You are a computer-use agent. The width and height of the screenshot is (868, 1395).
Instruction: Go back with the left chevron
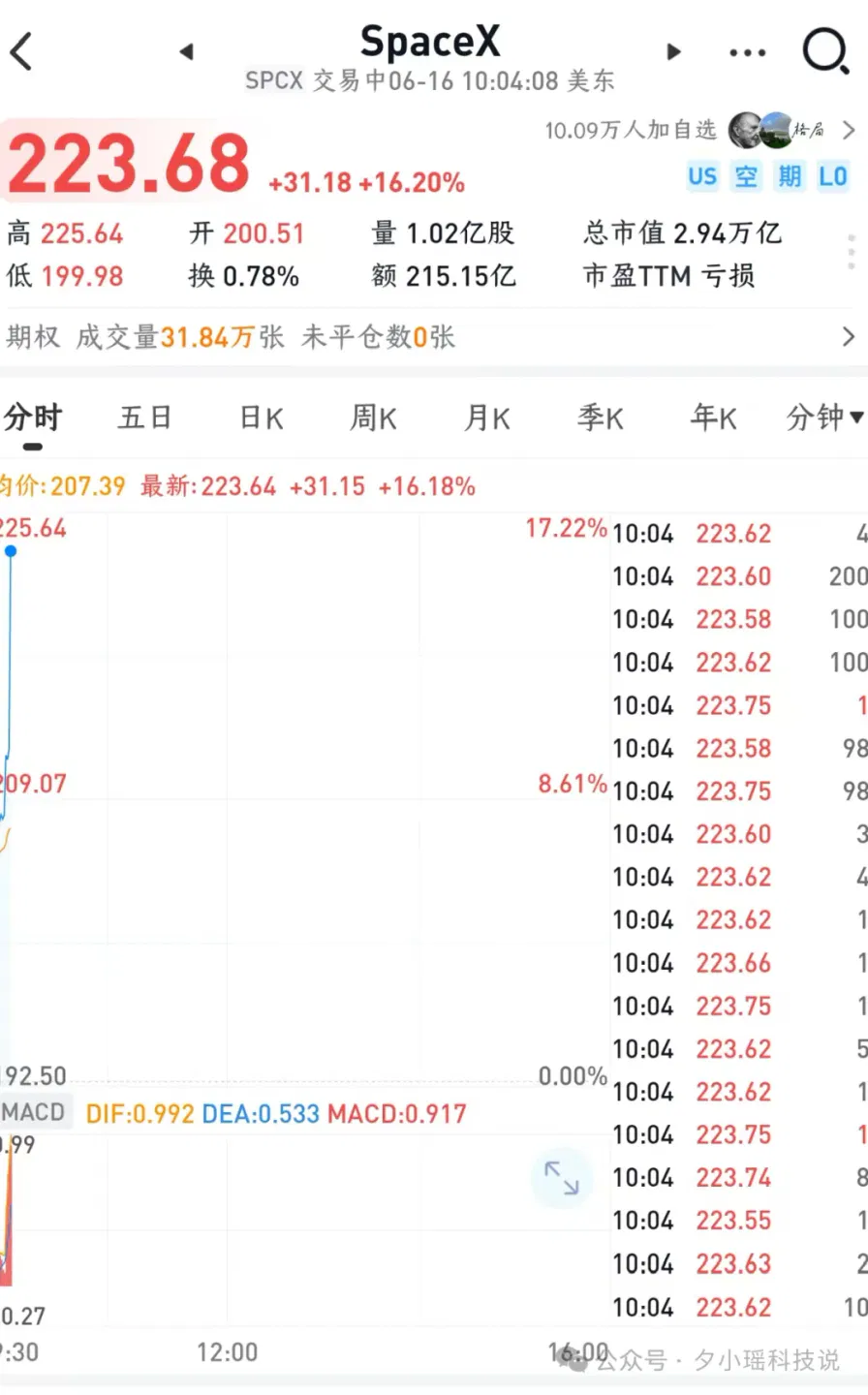click(21, 51)
